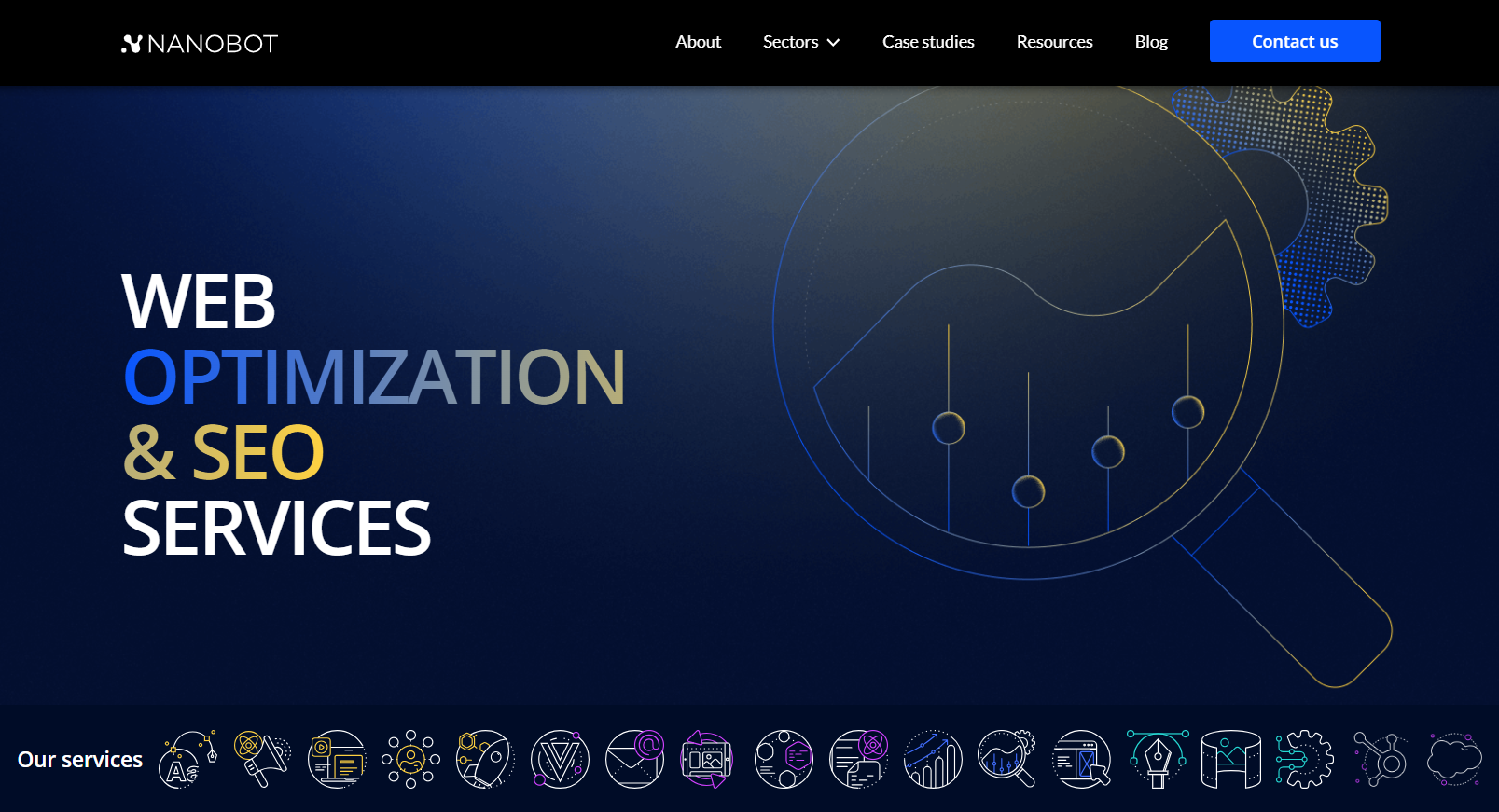Image resolution: width=1499 pixels, height=812 pixels.
Task: Open the typography and pen design service icon
Action: click(x=187, y=759)
